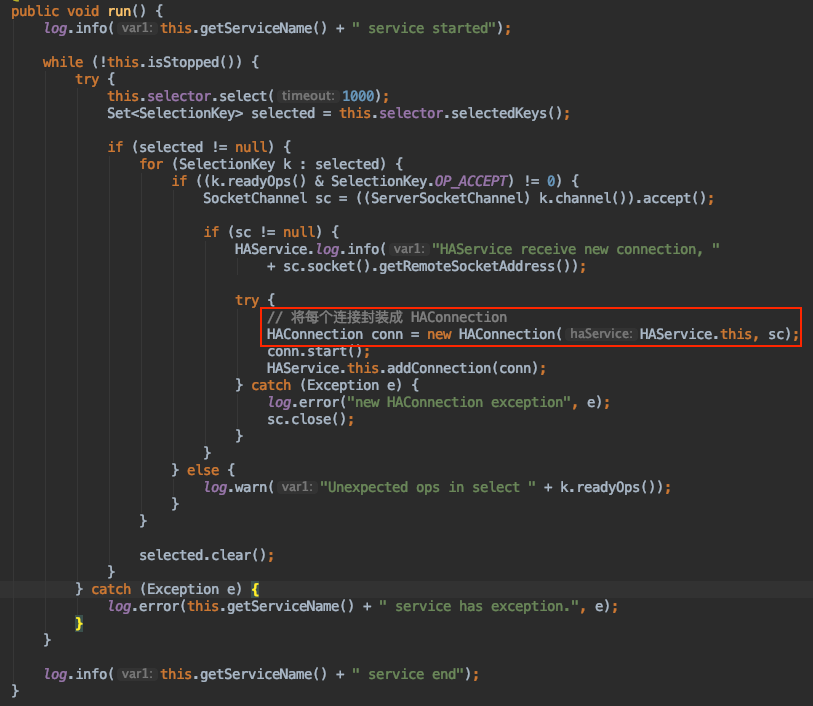Click the "HAService receive new connection" string
Image resolution: width=813 pixels, height=706 pixels.
pyautogui.click(x=576, y=249)
